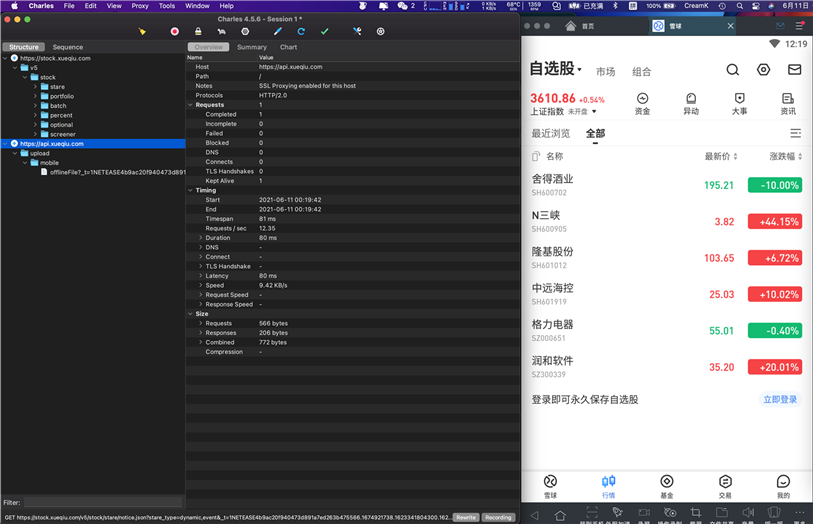Image resolution: width=813 pixels, height=524 pixels.
Task: Switch to 最近浏览 tab
Action: pos(550,134)
